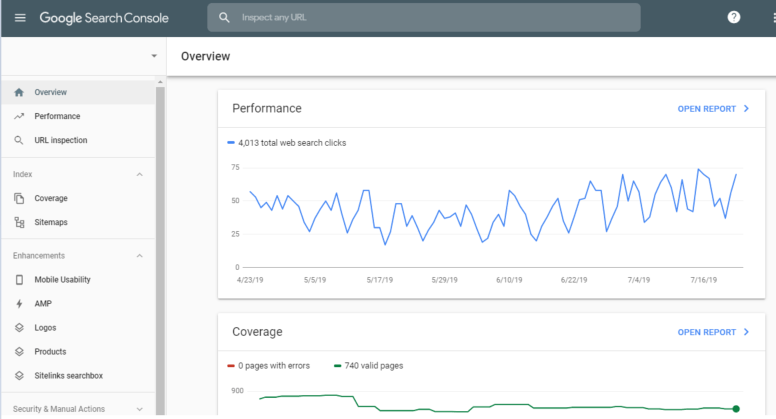776x419 pixels.
Task: Open the Coverage report
Action: click(713, 332)
